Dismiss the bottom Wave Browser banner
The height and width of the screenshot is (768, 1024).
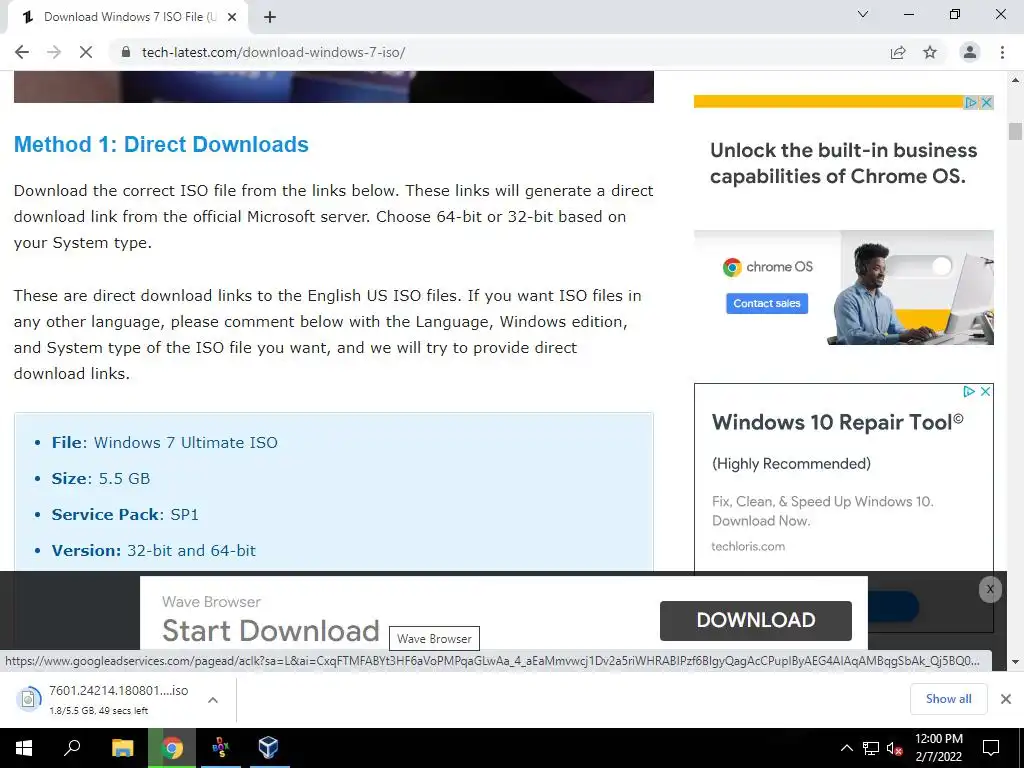(x=990, y=589)
